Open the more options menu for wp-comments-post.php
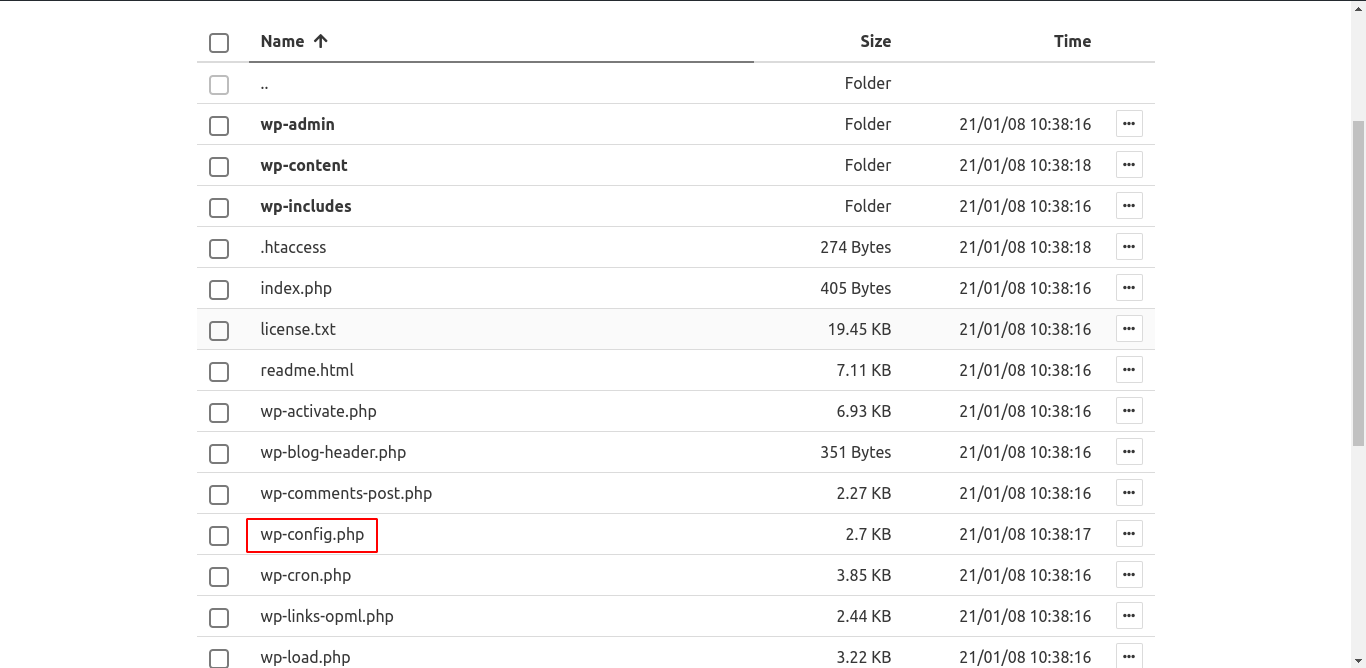The height and width of the screenshot is (668, 1366). pos(1129,493)
